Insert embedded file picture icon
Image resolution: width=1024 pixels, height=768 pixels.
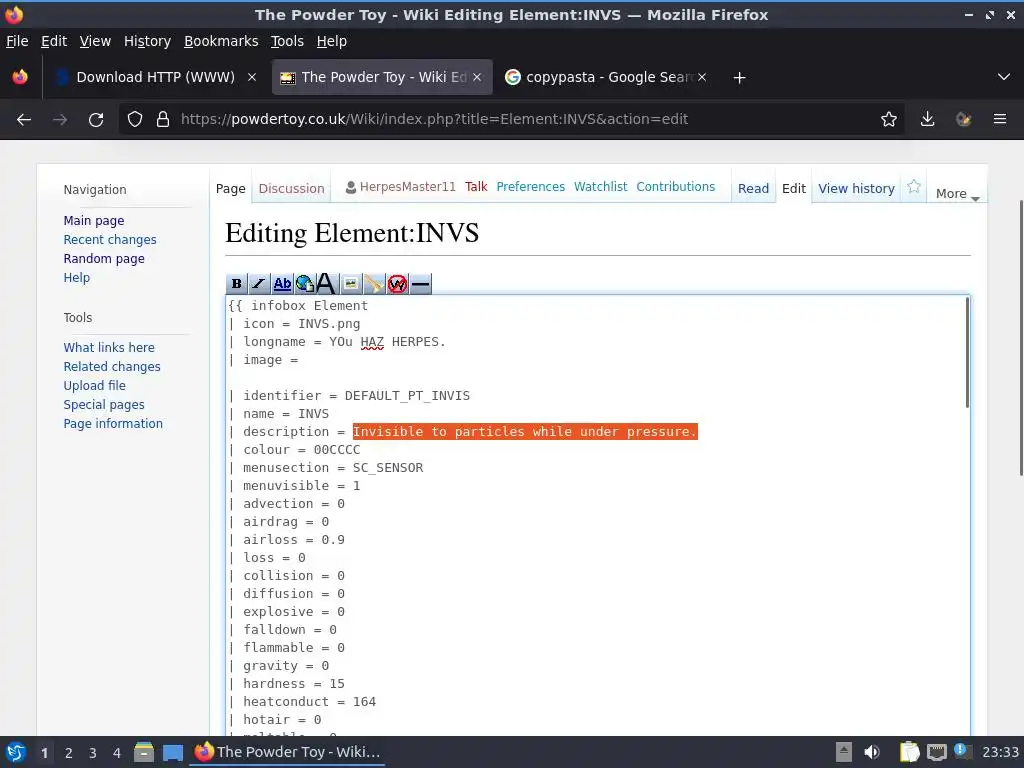[x=351, y=283]
